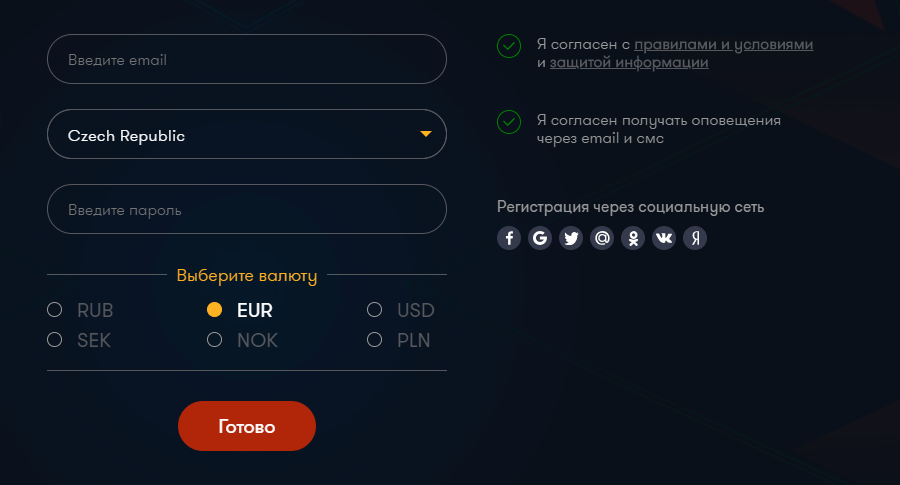The image size is (900, 485).
Task: Open the защитой информации link
Action: (x=629, y=63)
